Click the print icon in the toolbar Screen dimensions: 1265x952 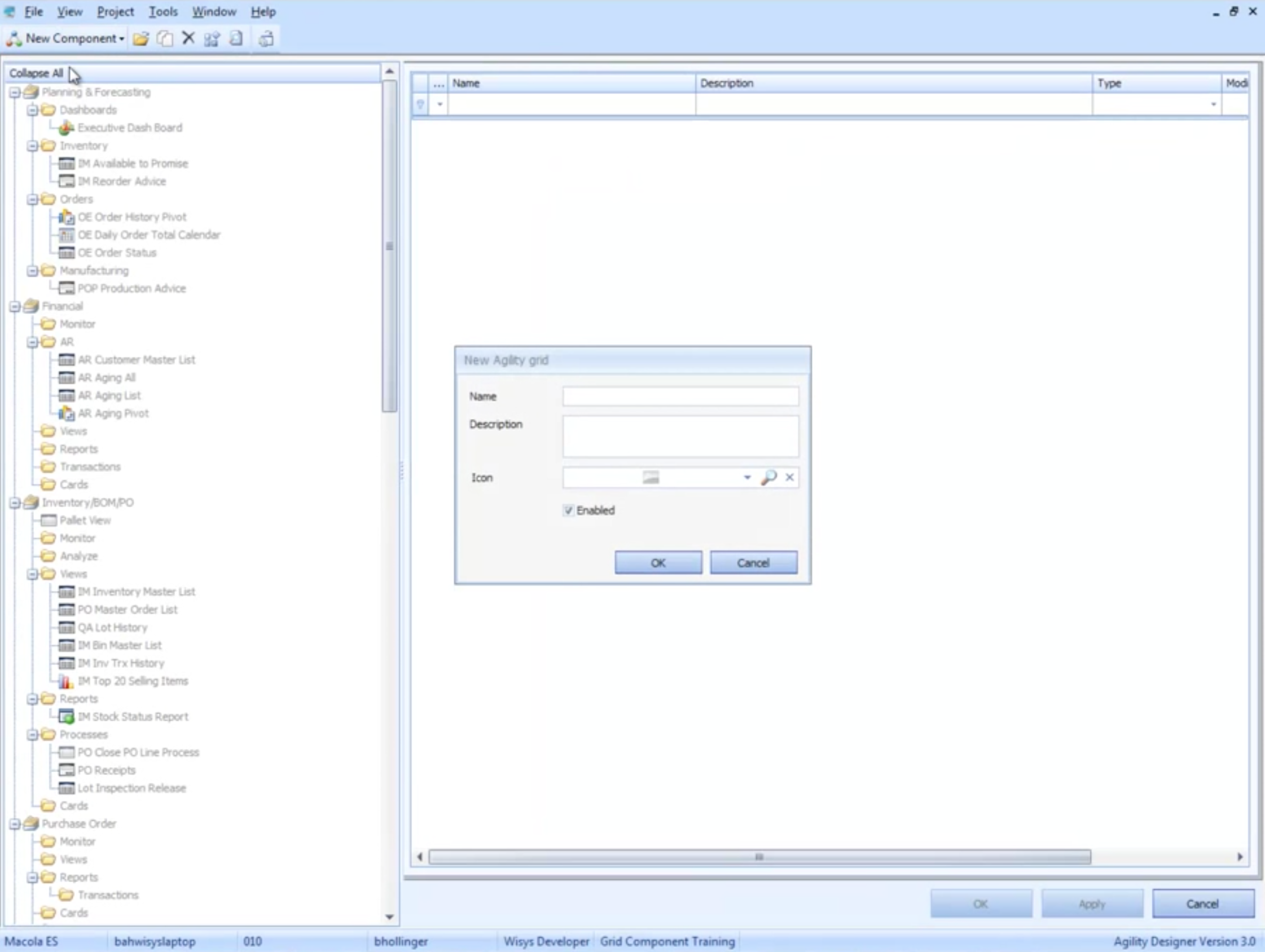click(x=266, y=39)
